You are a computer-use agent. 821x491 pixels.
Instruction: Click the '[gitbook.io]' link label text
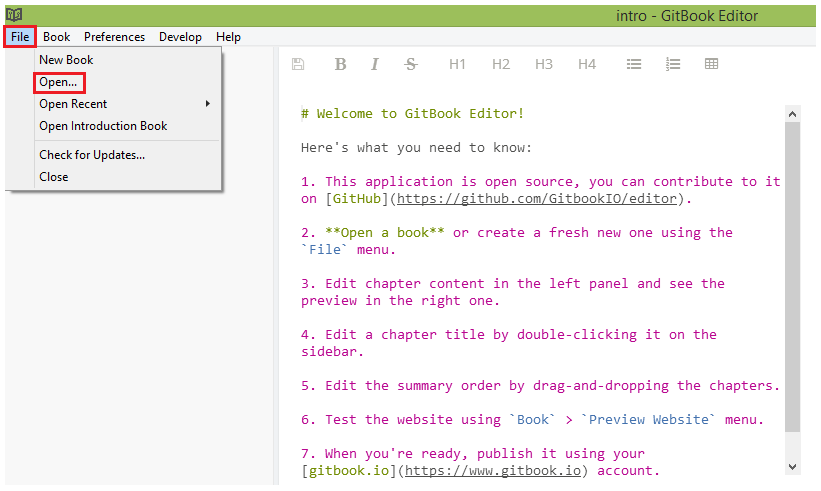coord(349,471)
